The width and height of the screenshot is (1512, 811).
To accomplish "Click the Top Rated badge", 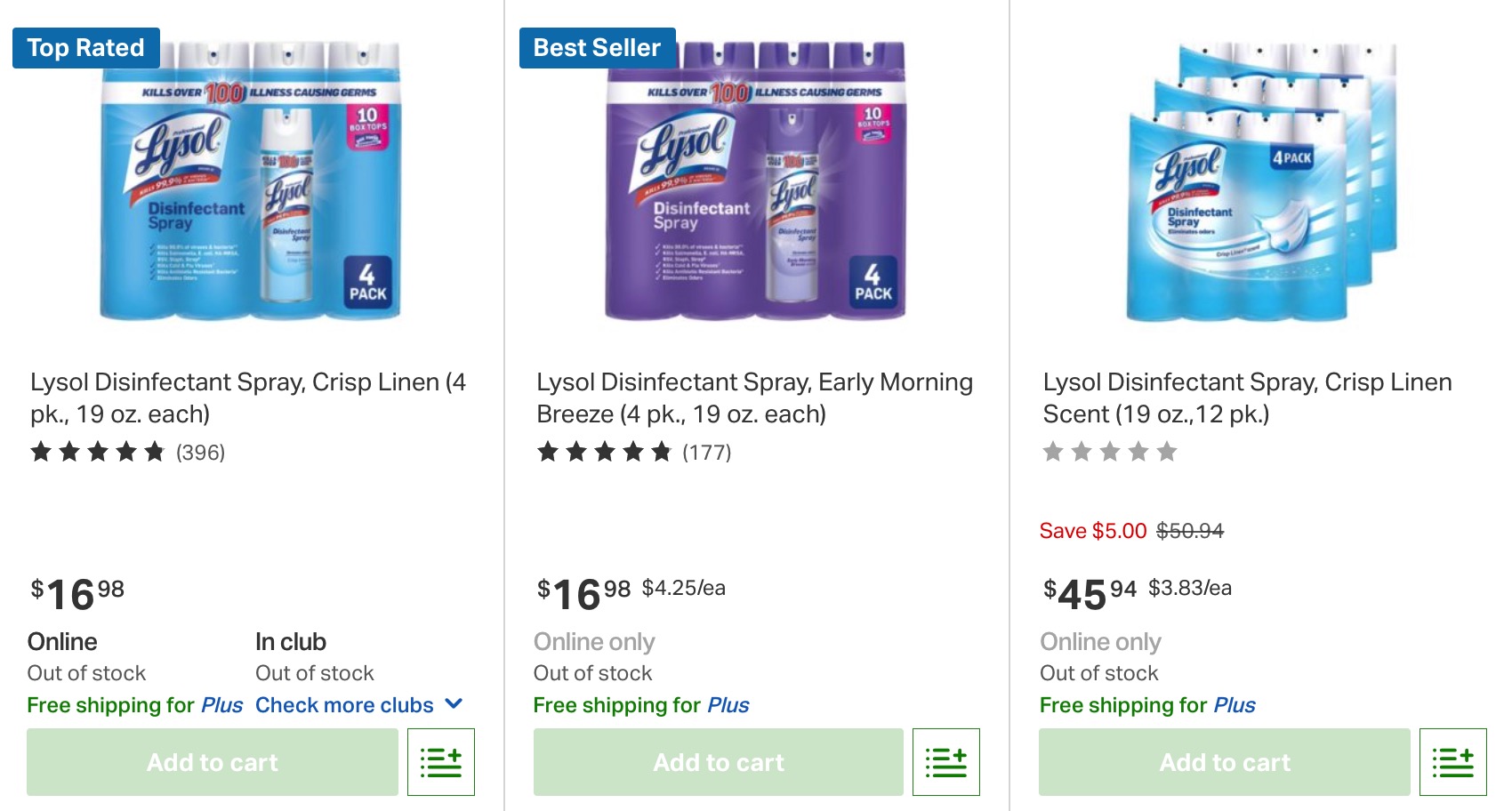I will coord(86,48).
